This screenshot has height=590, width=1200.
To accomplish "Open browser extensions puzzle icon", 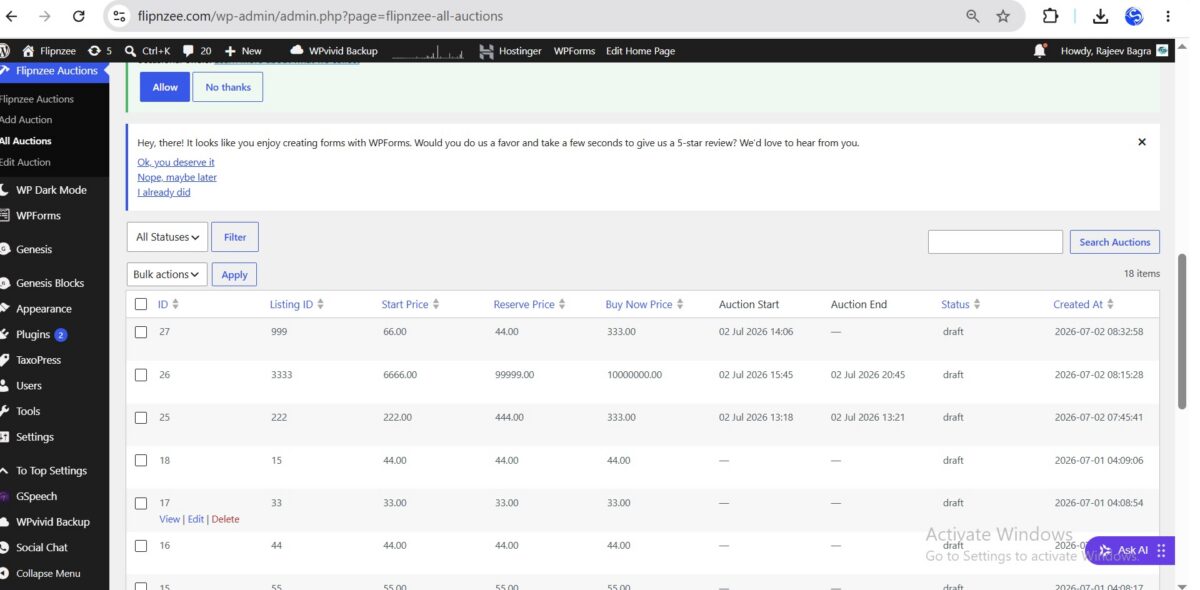I will 1051,16.
